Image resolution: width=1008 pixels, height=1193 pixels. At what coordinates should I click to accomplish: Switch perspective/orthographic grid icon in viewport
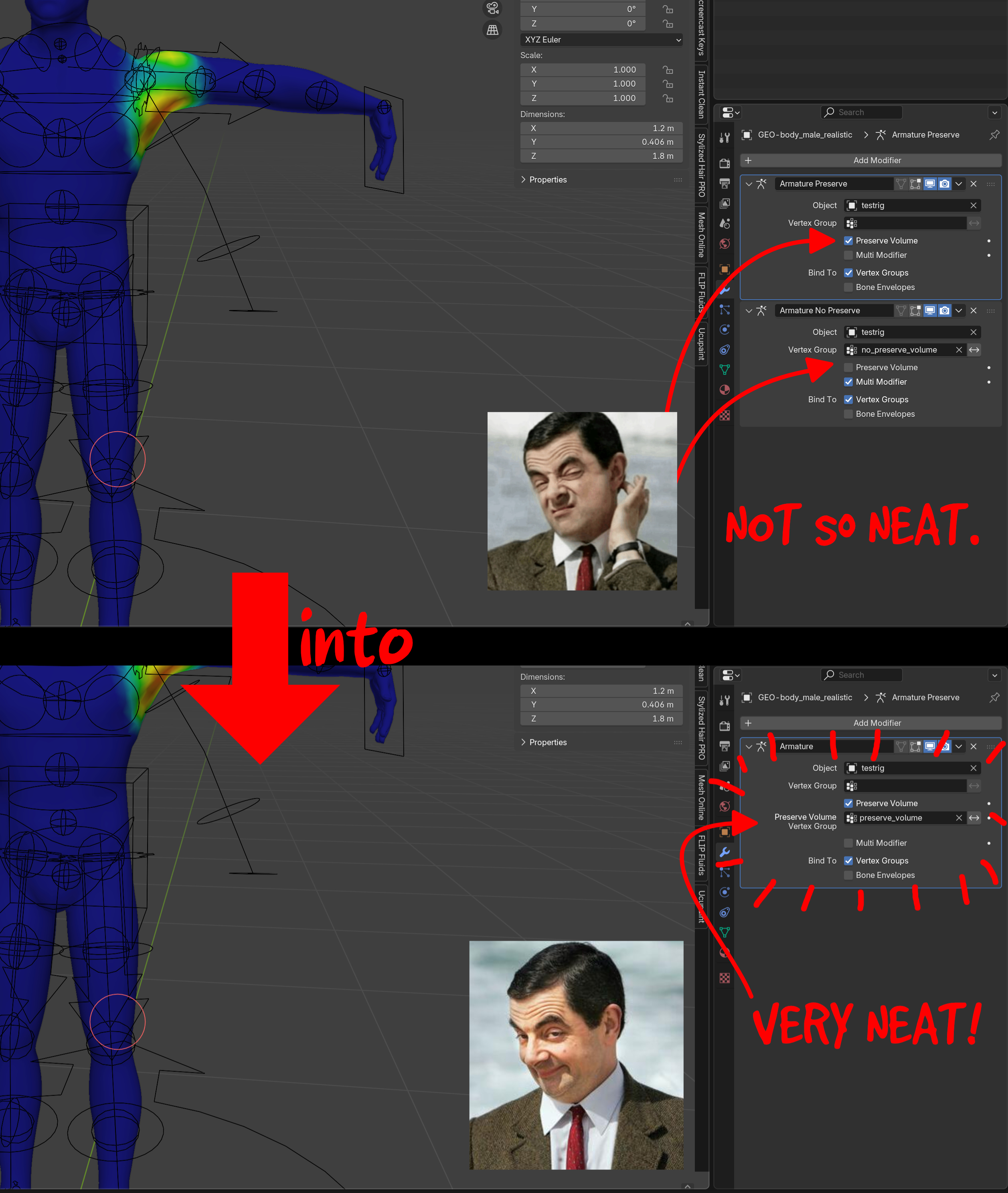click(x=492, y=30)
